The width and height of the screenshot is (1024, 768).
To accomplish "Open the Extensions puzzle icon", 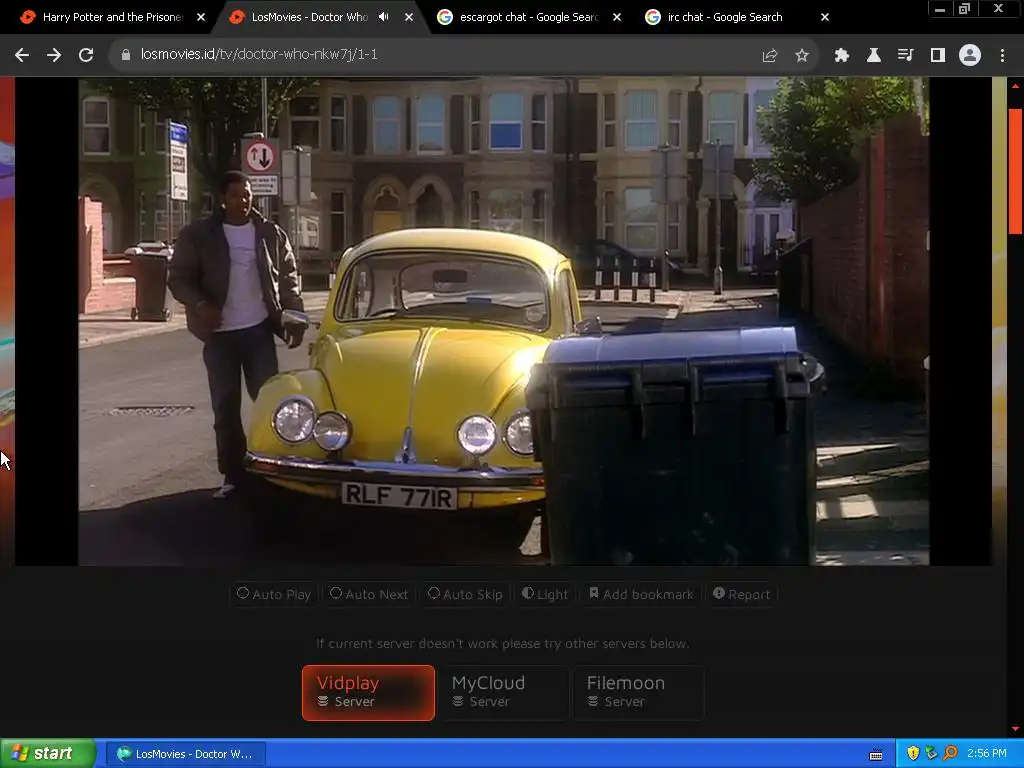I will (842, 56).
